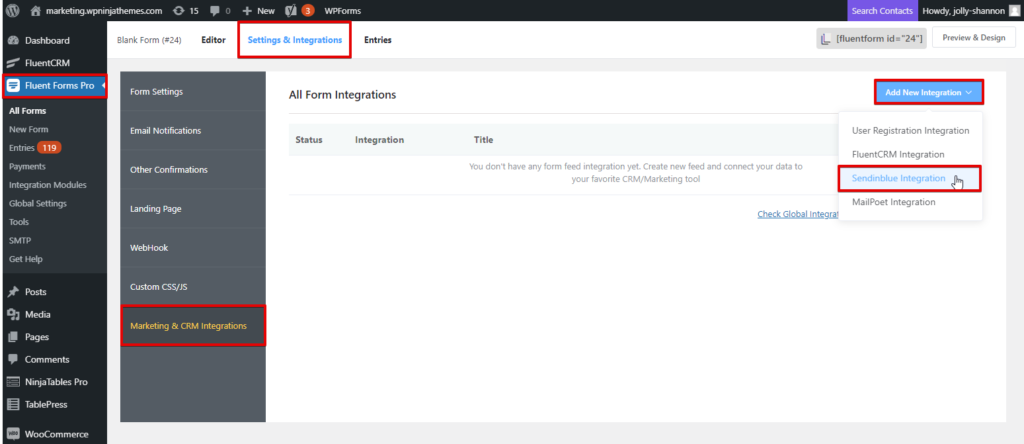
Task: Open Yoast SEO icon with 3 notifications
Action: [293, 10]
